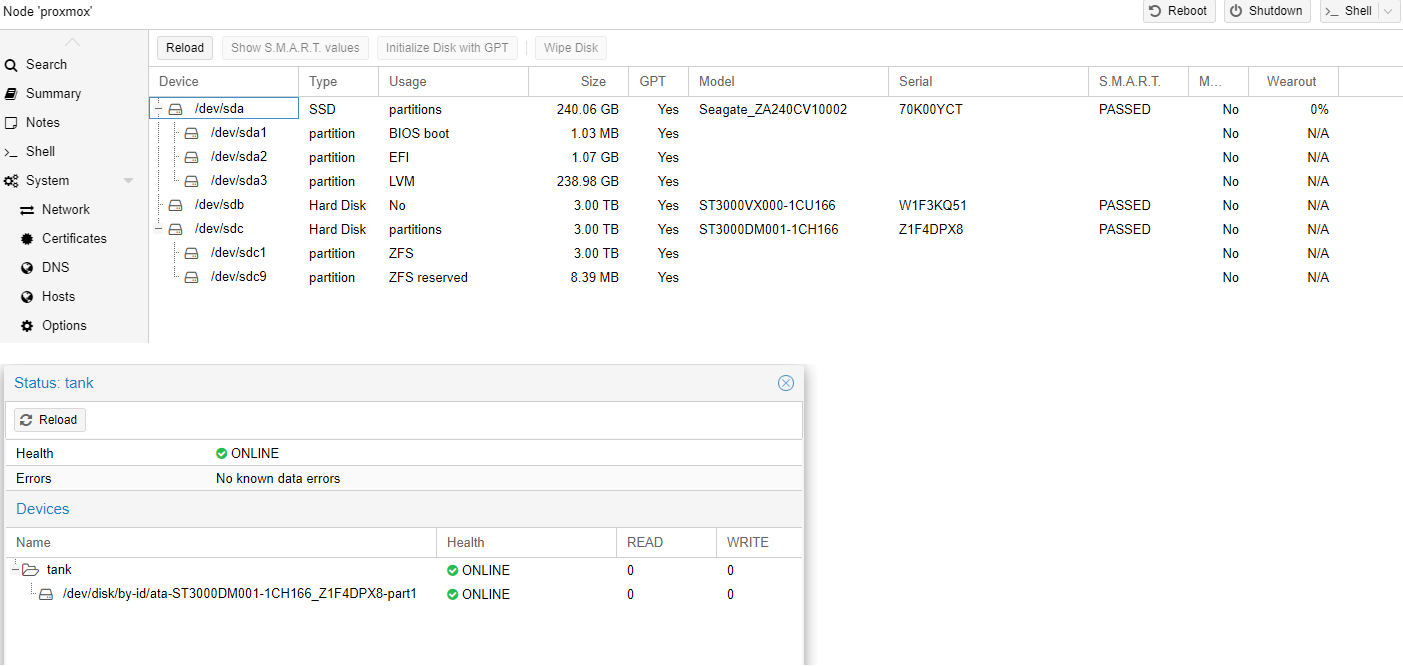1403x666 pixels.
Task: Click the tank folder icon
Action: pyautogui.click(x=30, y=570)
